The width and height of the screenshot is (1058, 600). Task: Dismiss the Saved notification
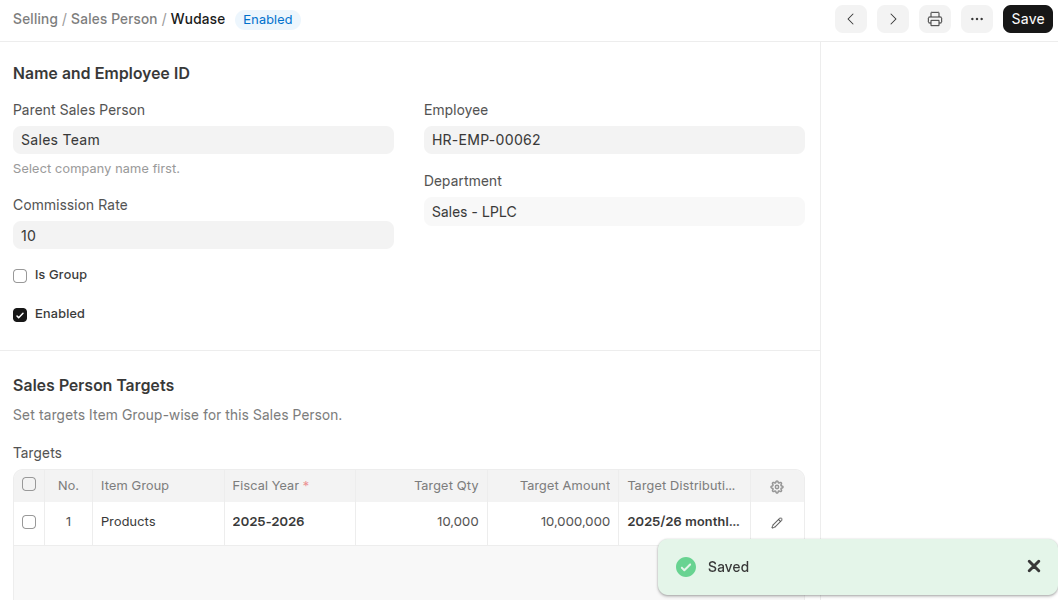[1033, 567]
